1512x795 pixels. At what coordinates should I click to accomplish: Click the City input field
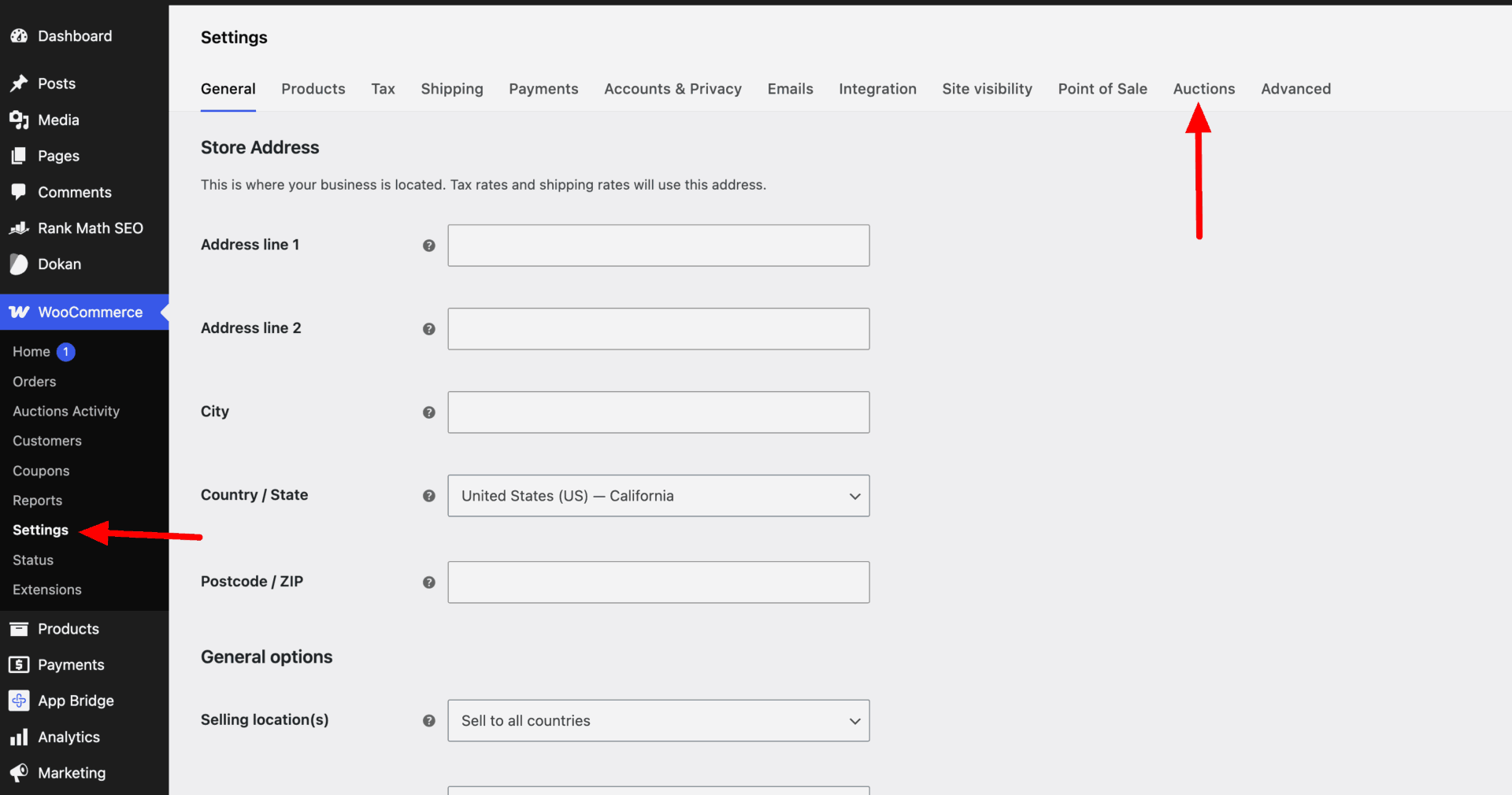658,412
